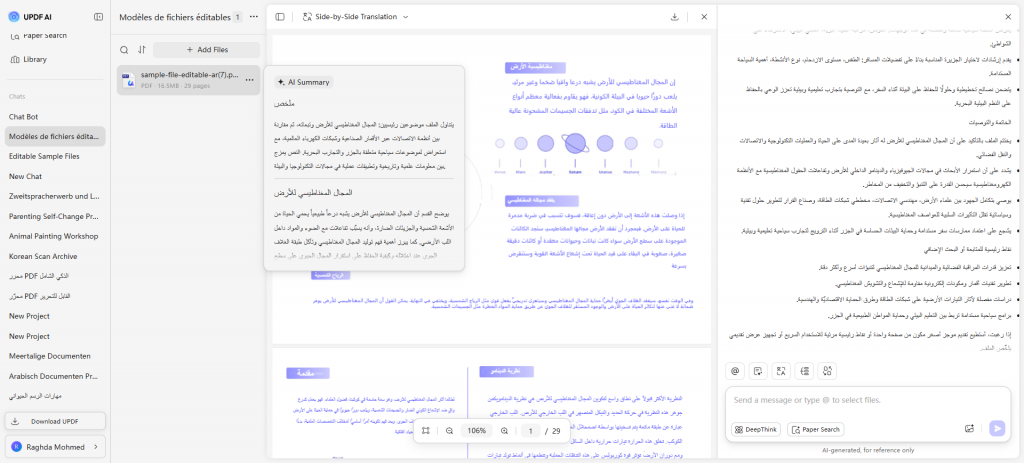
Task: Click the message input field
Action: point(868,400)
